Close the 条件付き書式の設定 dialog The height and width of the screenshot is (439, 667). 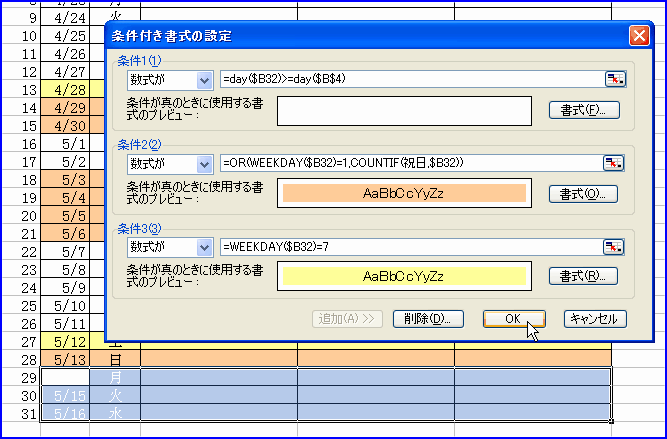(x=639, y=36)
